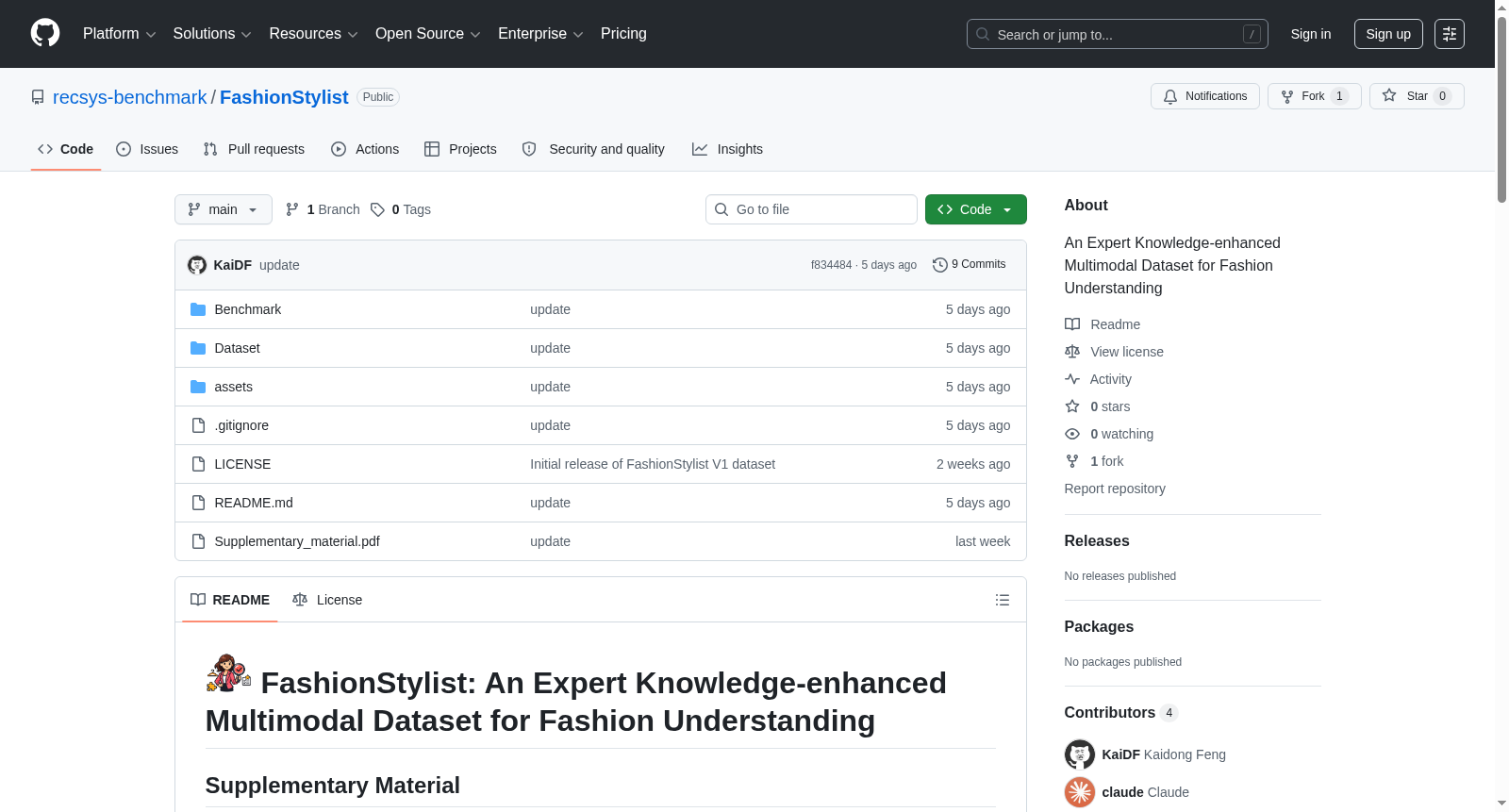Open the Benchmark folder name
1509x812 pixels.
click(x=248, y=309)
